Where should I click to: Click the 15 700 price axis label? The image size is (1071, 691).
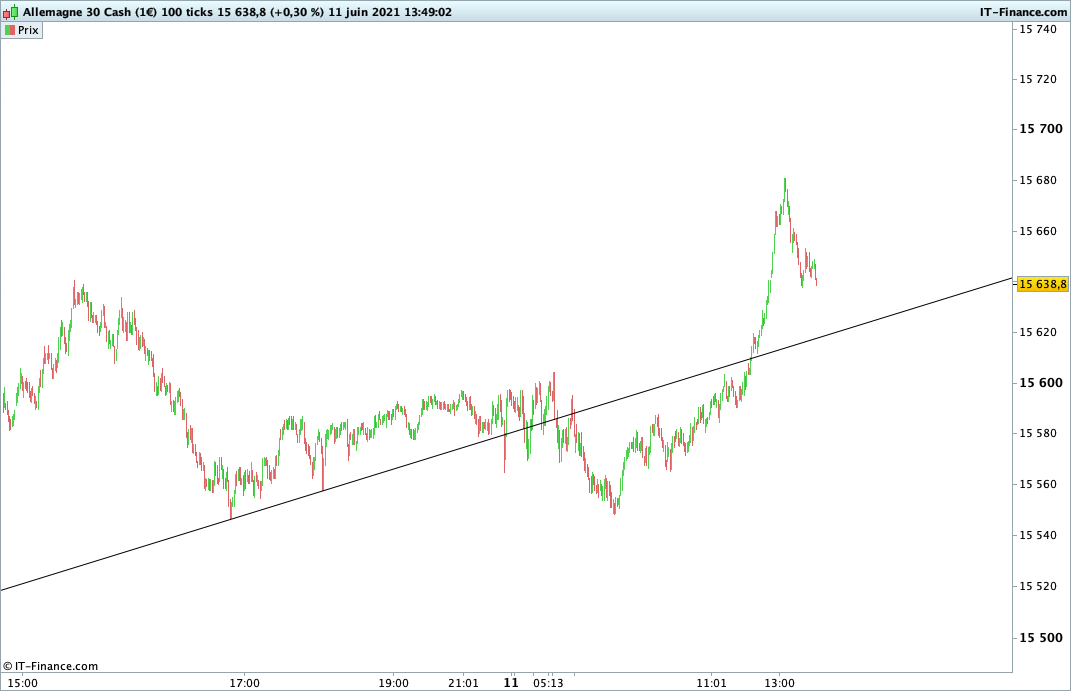click(x=1041, y=128)
